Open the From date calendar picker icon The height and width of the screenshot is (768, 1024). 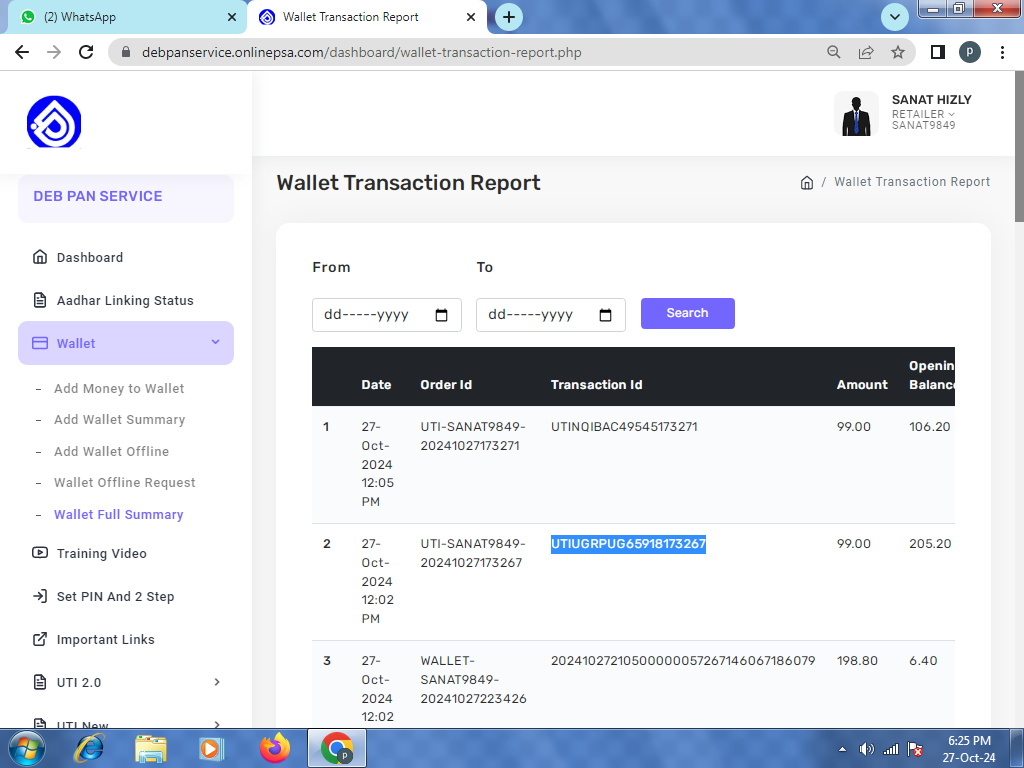[x=442, y=315]
